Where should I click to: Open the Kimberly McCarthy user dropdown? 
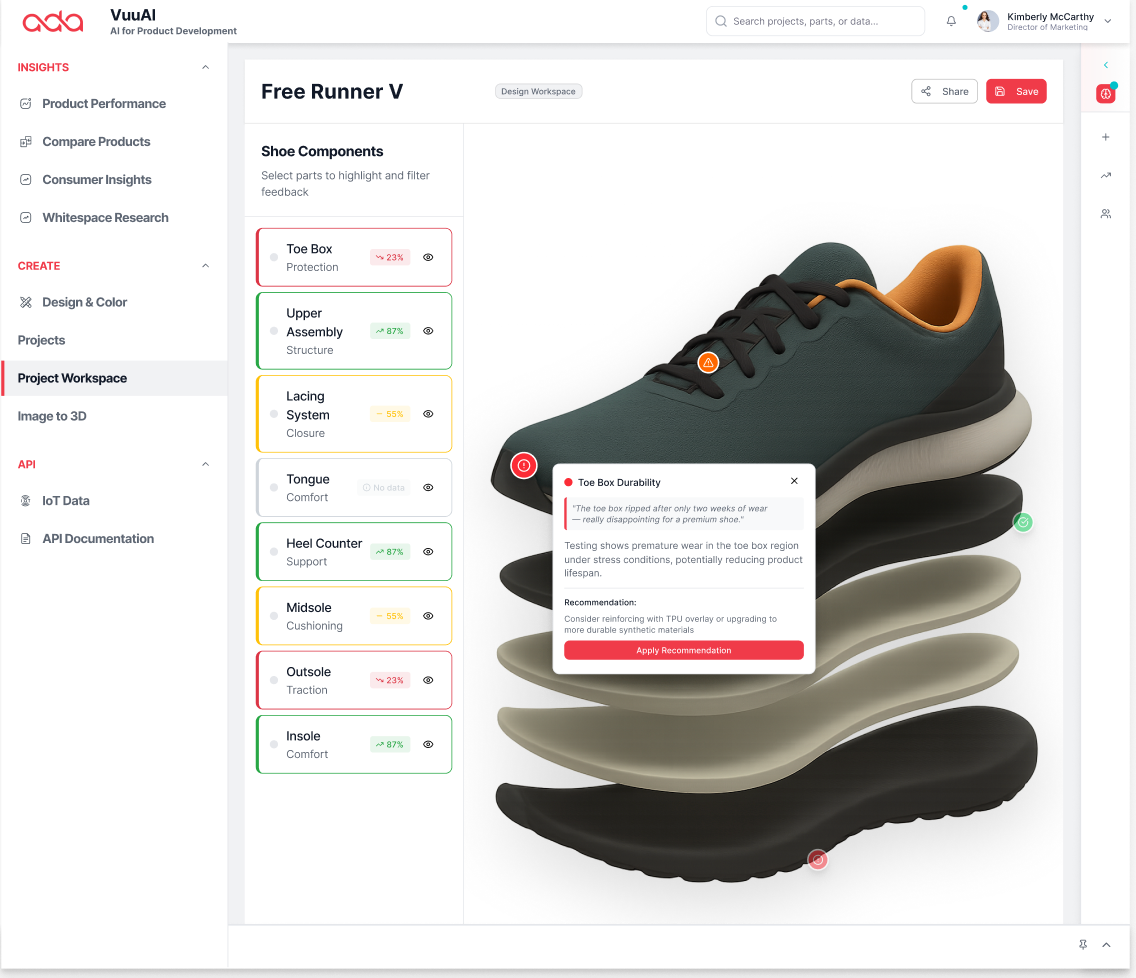coord(1107,21)
